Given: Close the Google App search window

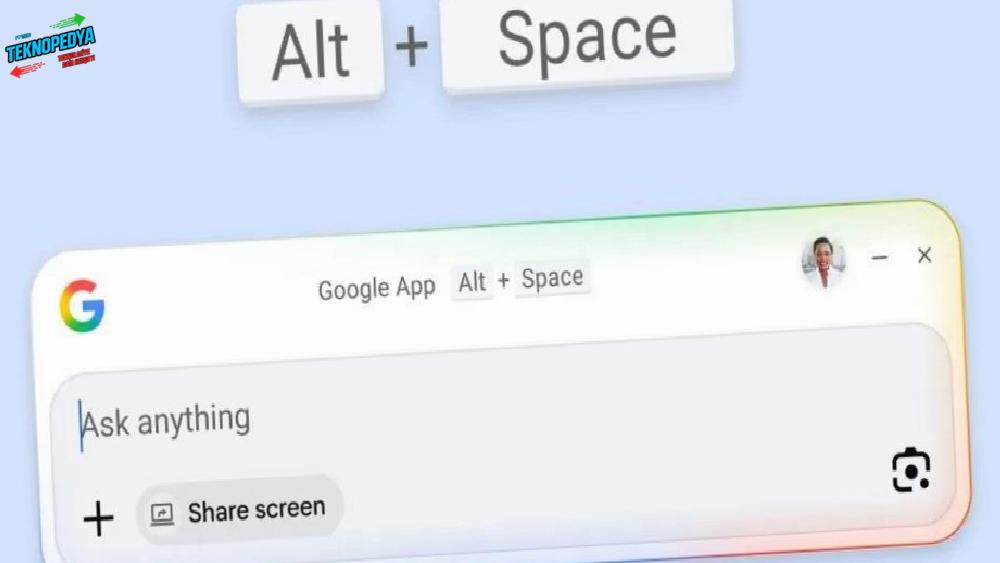Looking at the screenshot, I should (924, 255).
